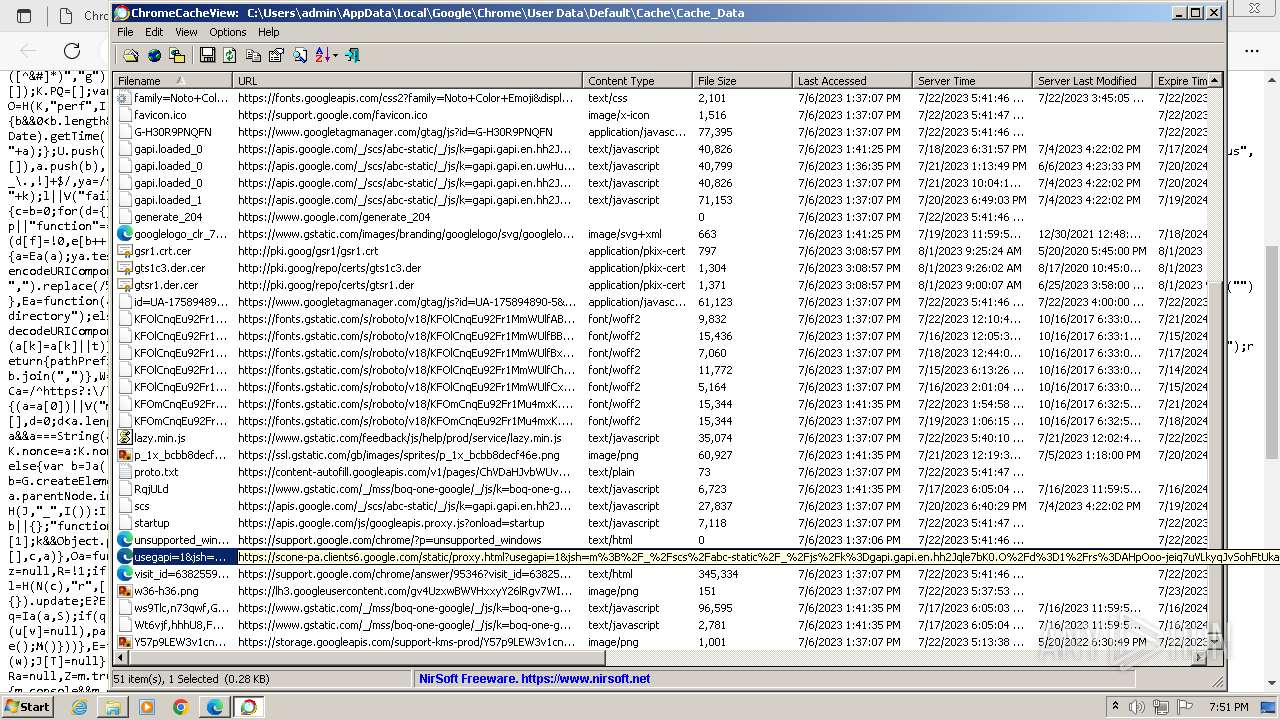1280x720 pixels.
Task: Click the Save selected items floppy icon
Action: [207, 56]
